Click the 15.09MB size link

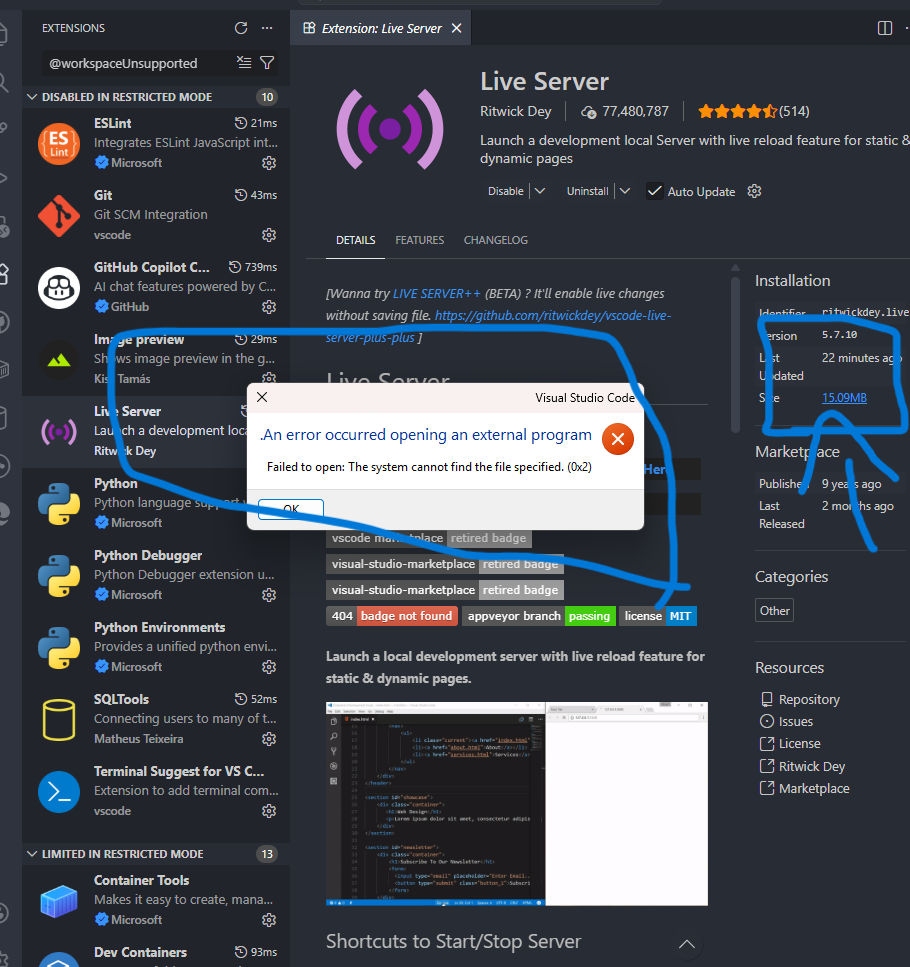click(x=844, y=398)
